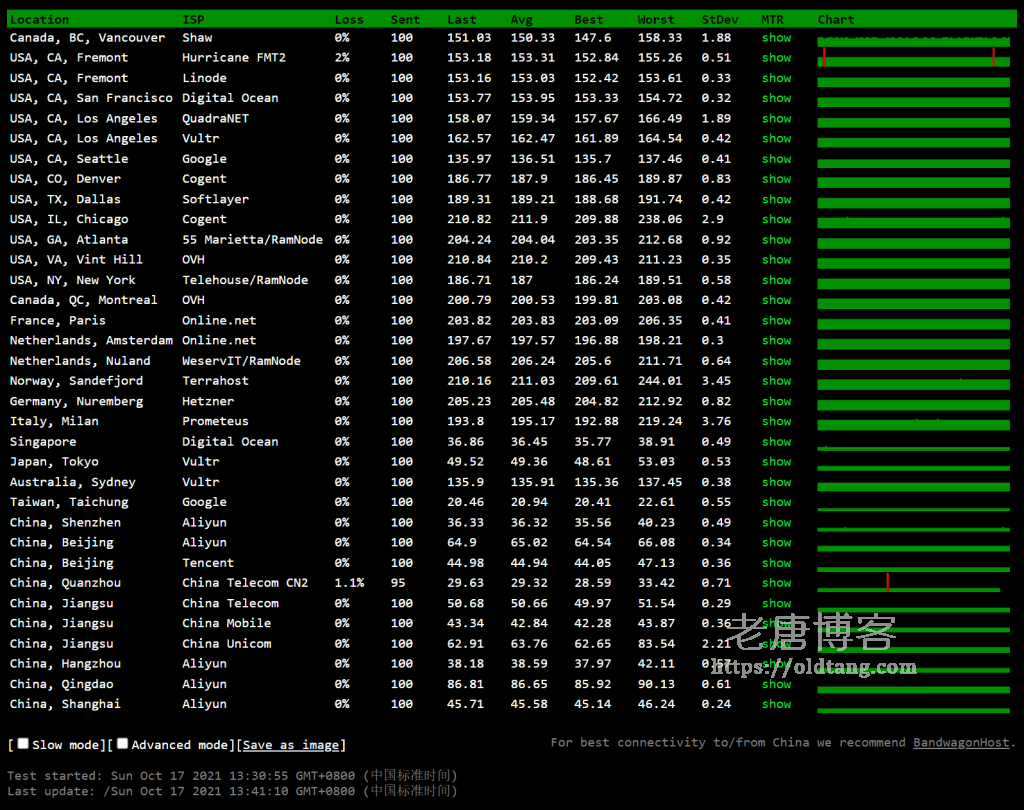
Task: Select the '1.1%' loss value
Action: (349, 583)
